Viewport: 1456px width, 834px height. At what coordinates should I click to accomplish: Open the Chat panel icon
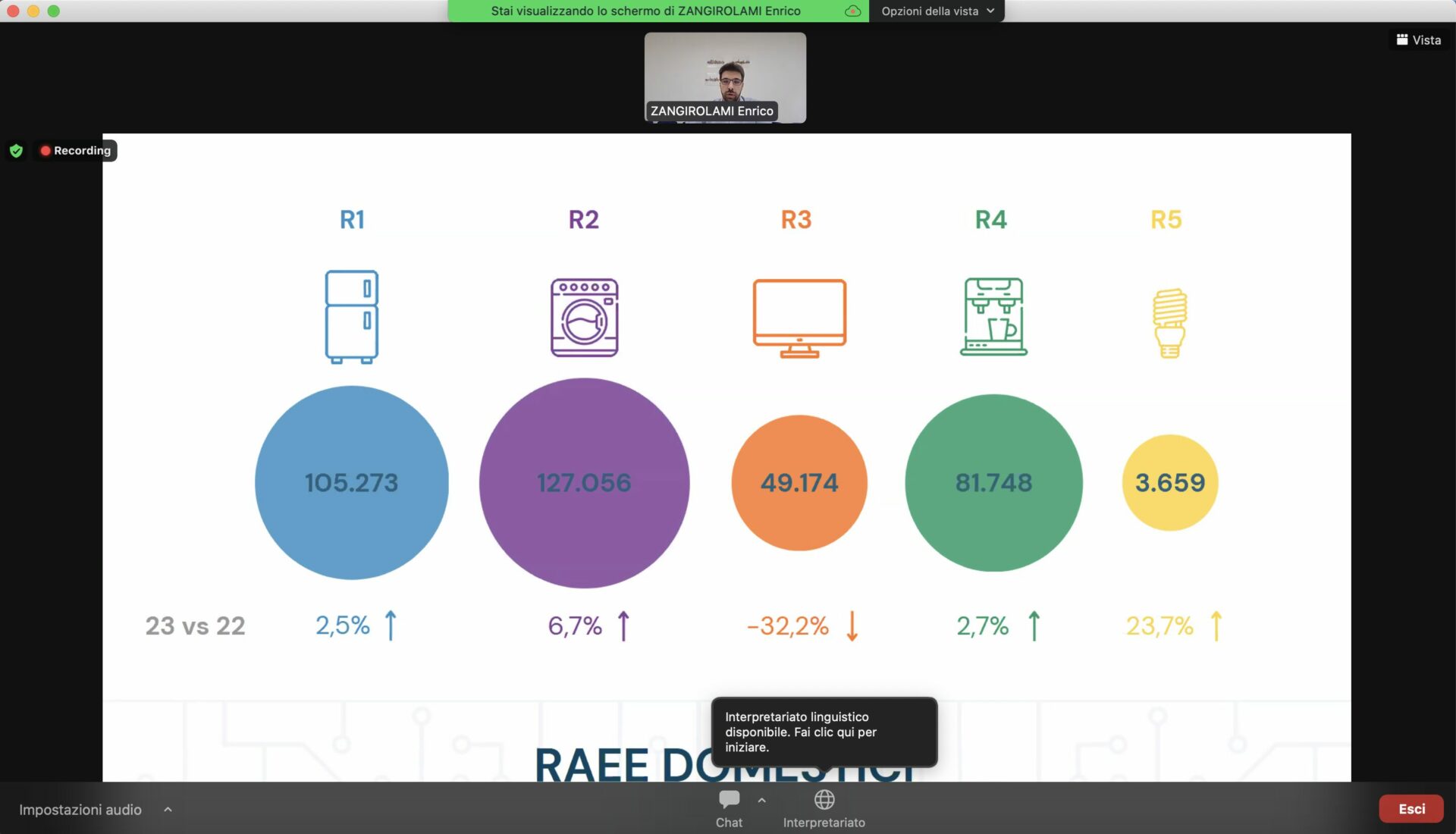click(x=729, y=800)
